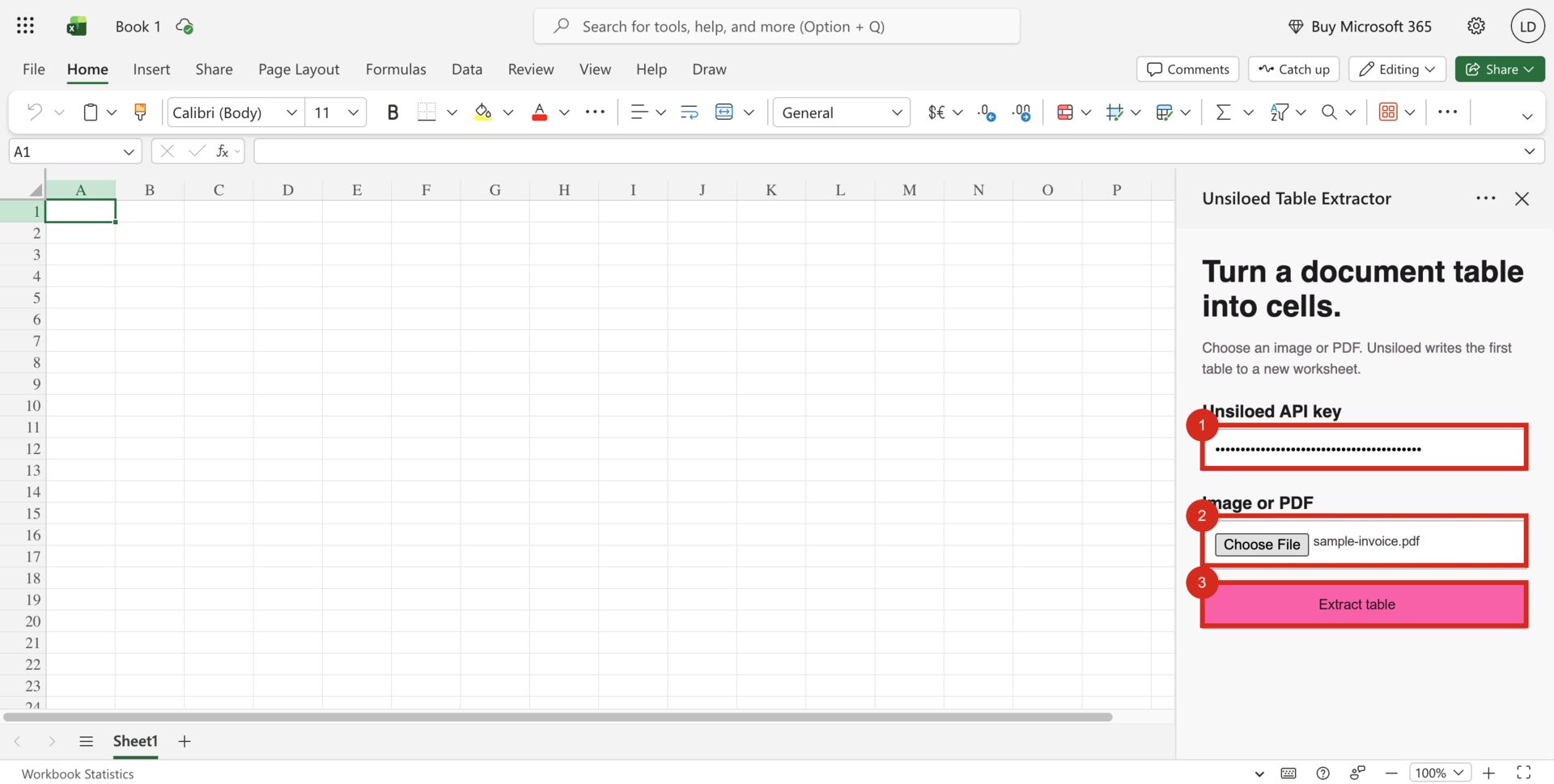
Task: Open the Comments pane
Action: [1187, 69]
